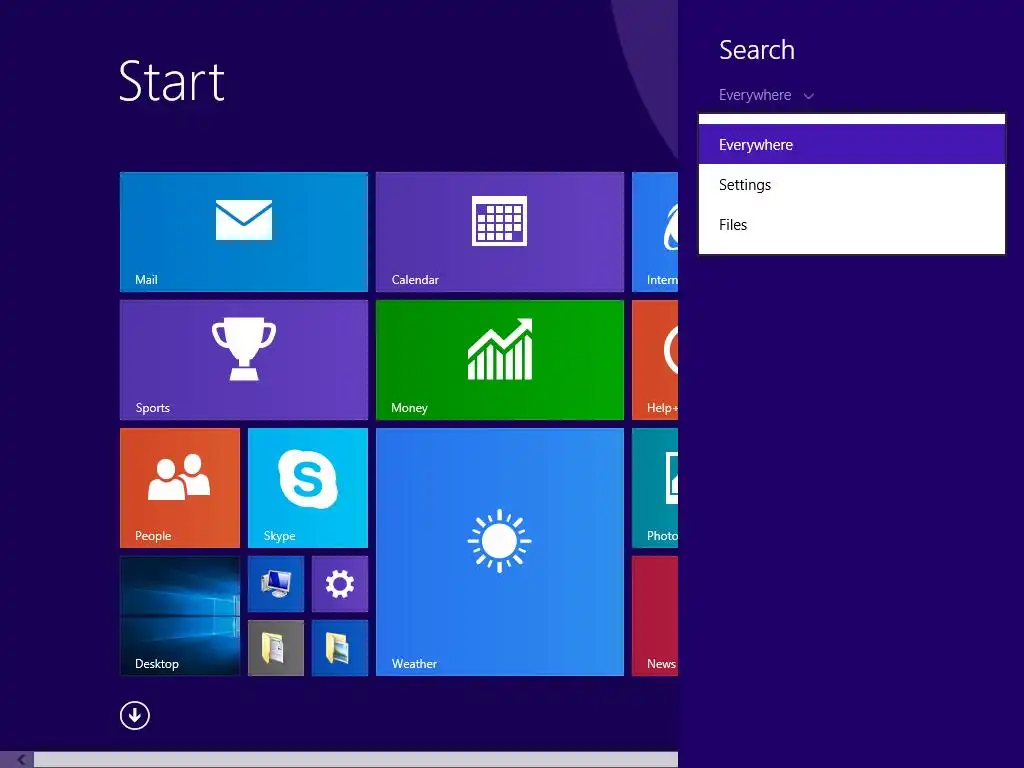The height and width of the screenshot is (768, 1024).
Task: Select Settings in the search scope list
Action: pyautogui.click(x=852, y=185)
